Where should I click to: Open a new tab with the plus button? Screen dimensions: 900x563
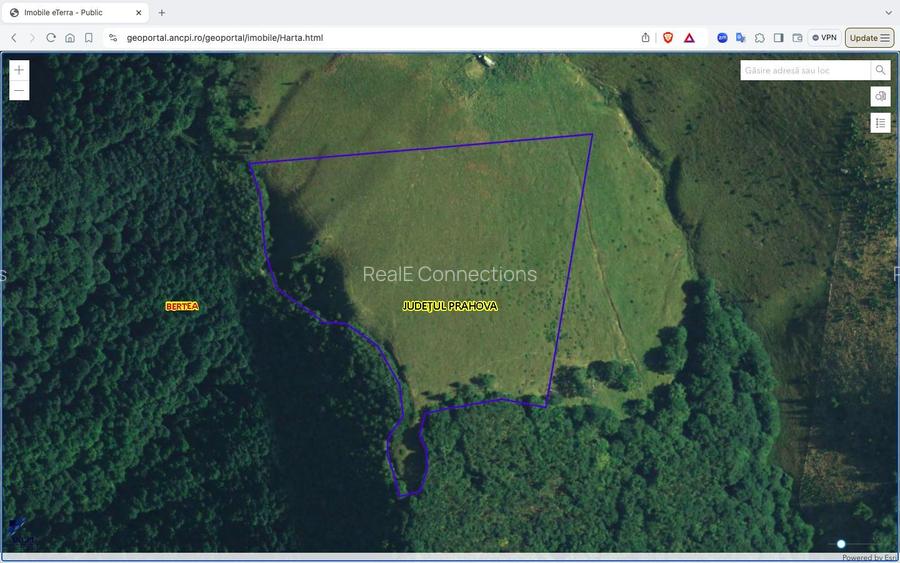pyautogui.click(x=162, y=12)
